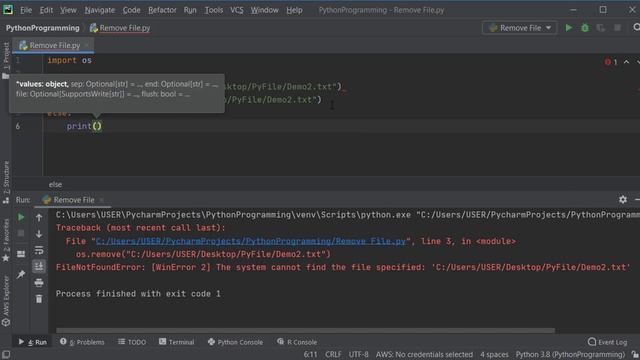Open the Edit menu
This screenshot has width=640, height=360.
[x=46, y=10]
